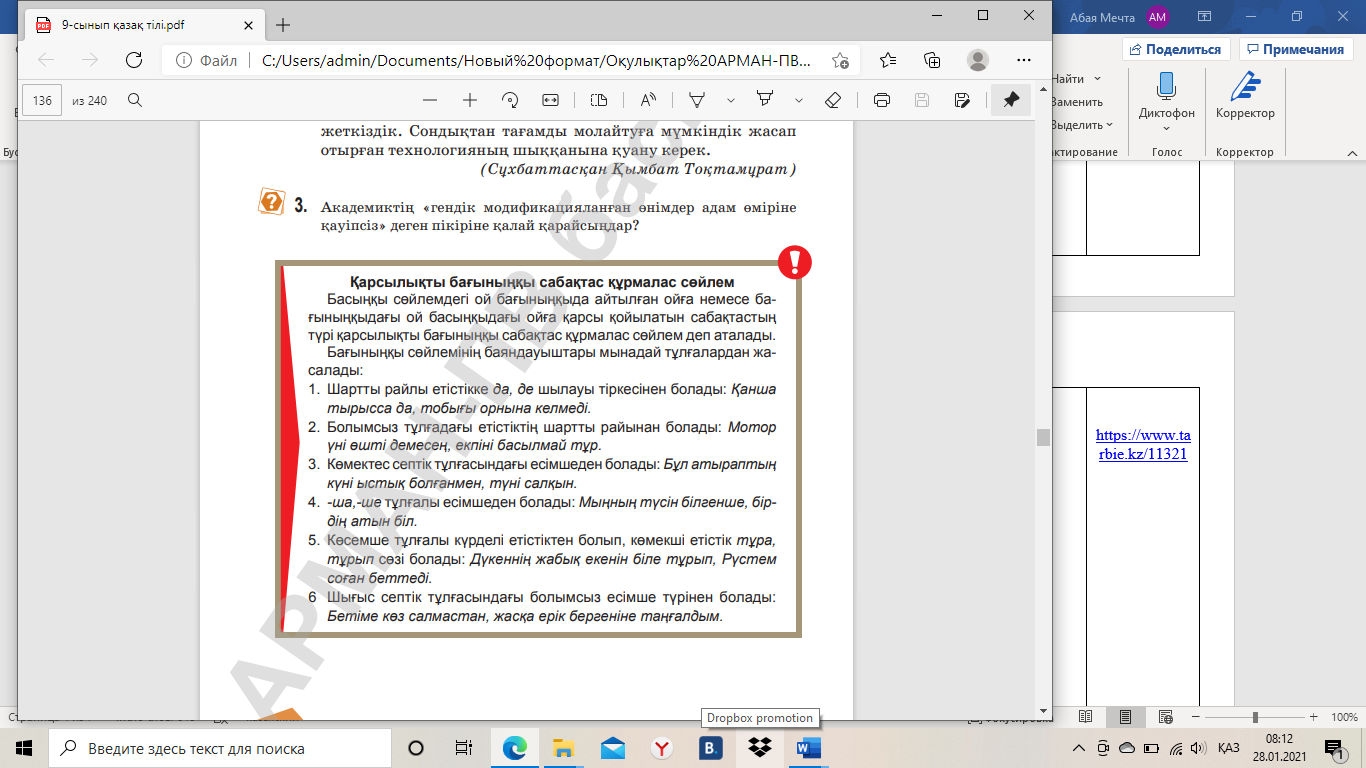
Task: Open the Корректор tool in Word
Action: (1245, 97)
